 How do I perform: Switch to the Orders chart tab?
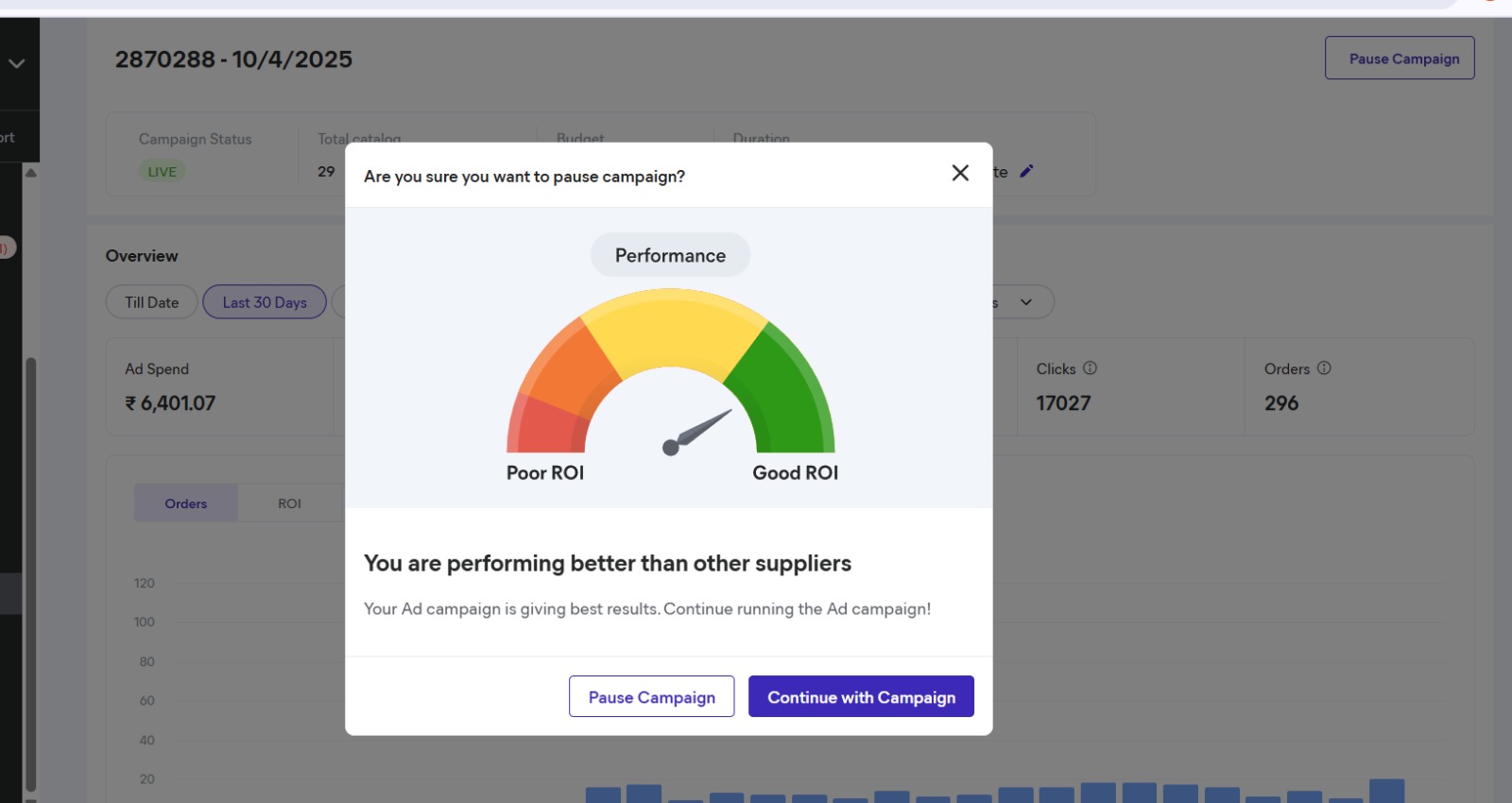[186, 504]
